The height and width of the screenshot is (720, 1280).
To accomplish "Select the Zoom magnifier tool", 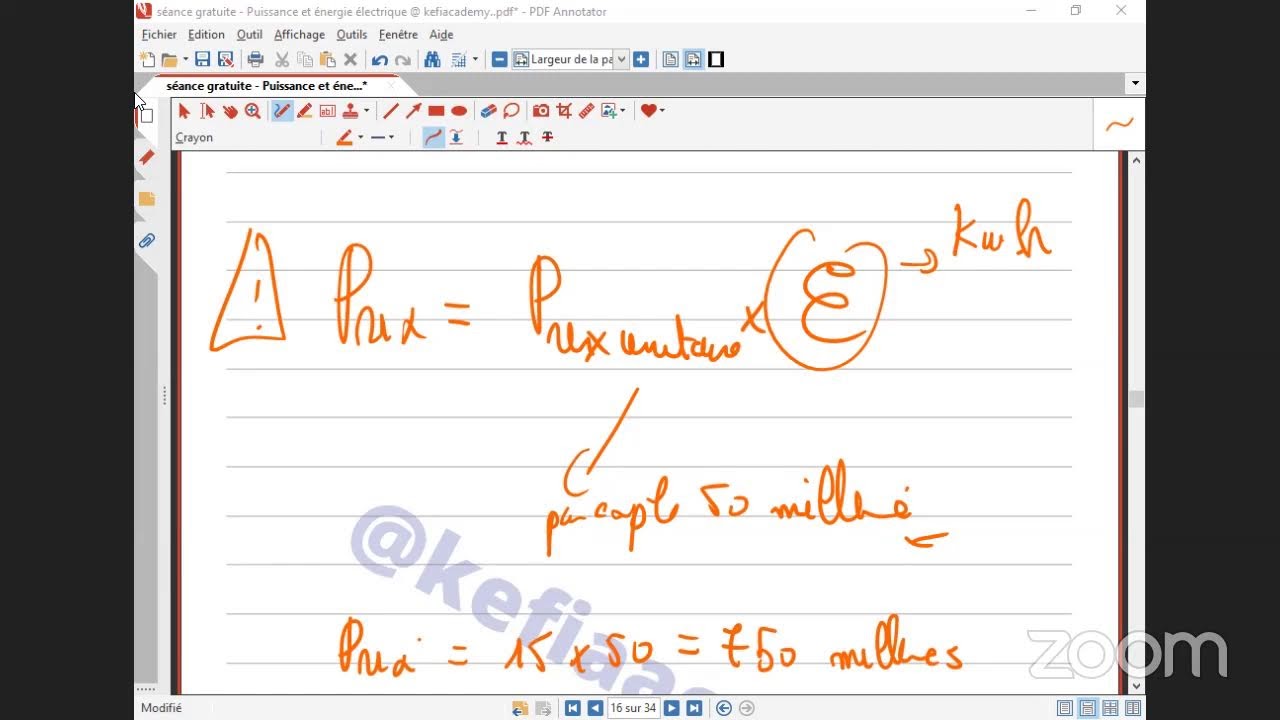I will (x=253, y=111).
